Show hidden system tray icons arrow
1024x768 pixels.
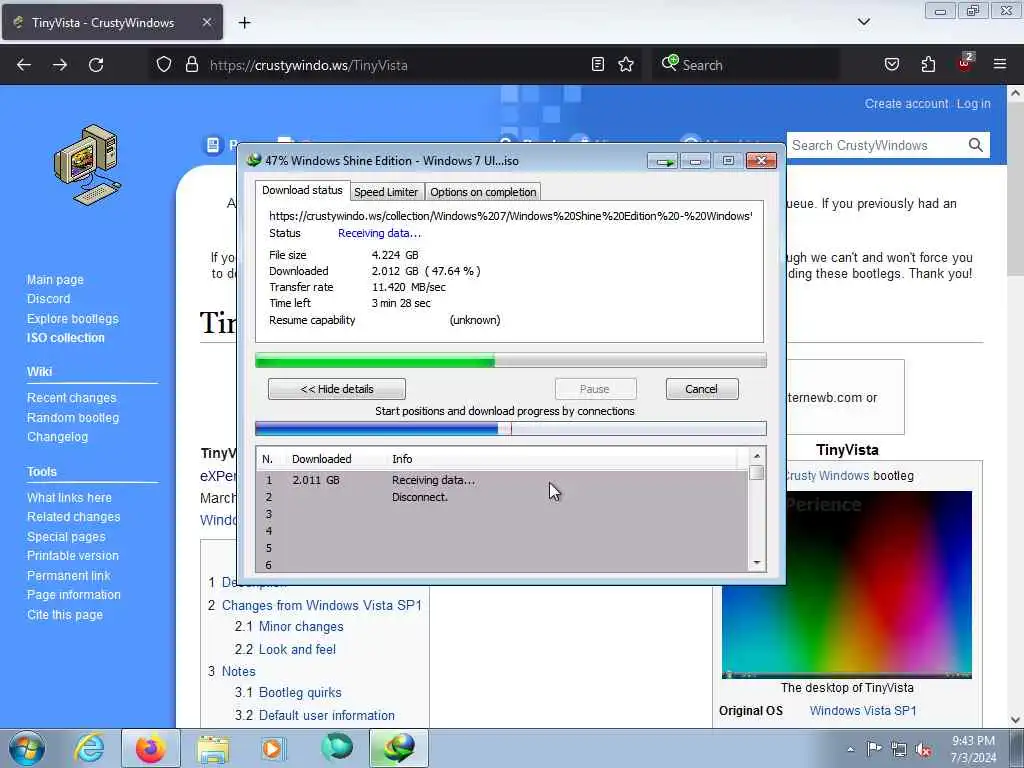[x=850, y=749]
